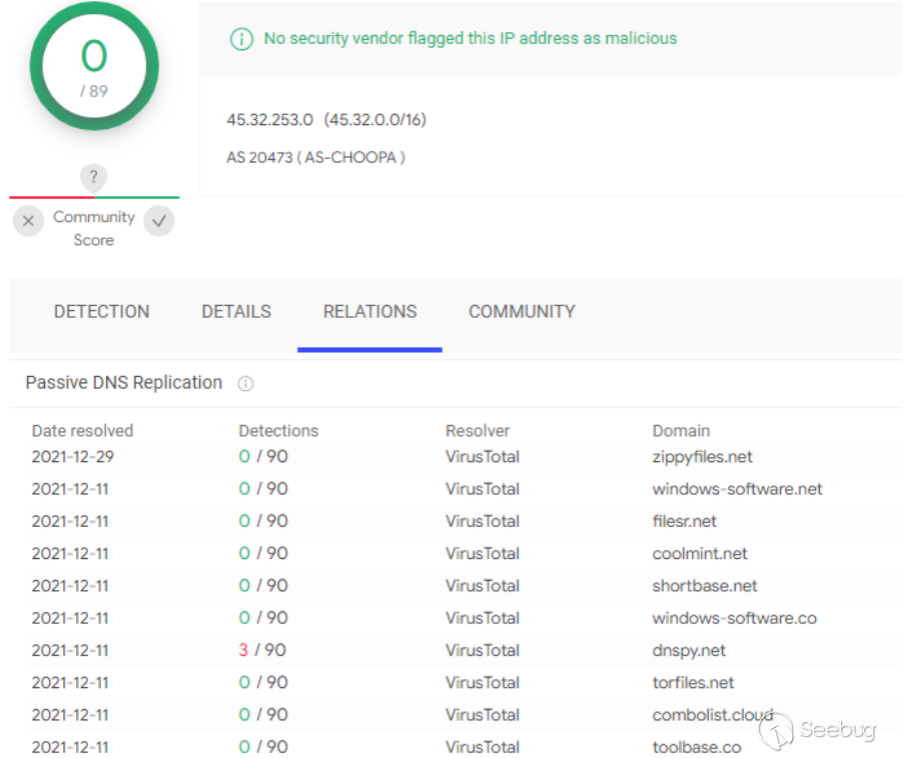Click the AS-CHOOPA autonomous system text

[x=315, y=157]
